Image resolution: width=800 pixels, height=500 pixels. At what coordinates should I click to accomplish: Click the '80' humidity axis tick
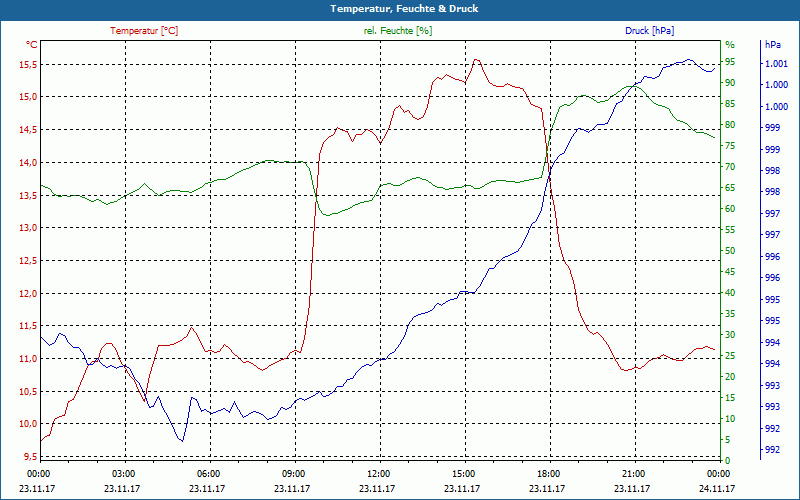pos(730,125)
